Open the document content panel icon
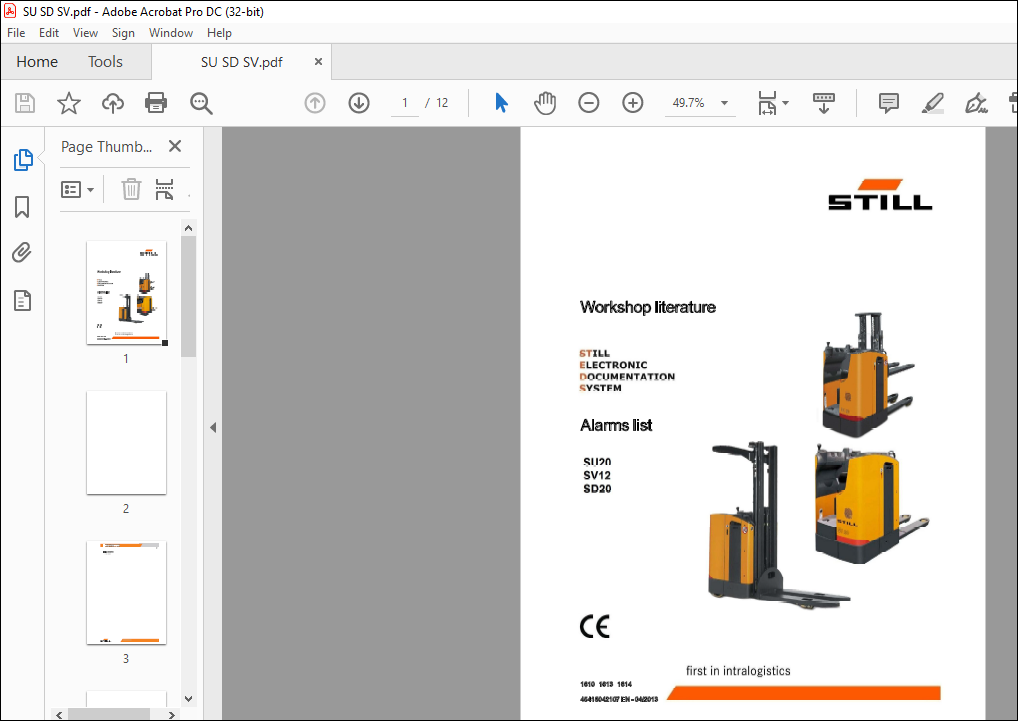 point(22,300)
